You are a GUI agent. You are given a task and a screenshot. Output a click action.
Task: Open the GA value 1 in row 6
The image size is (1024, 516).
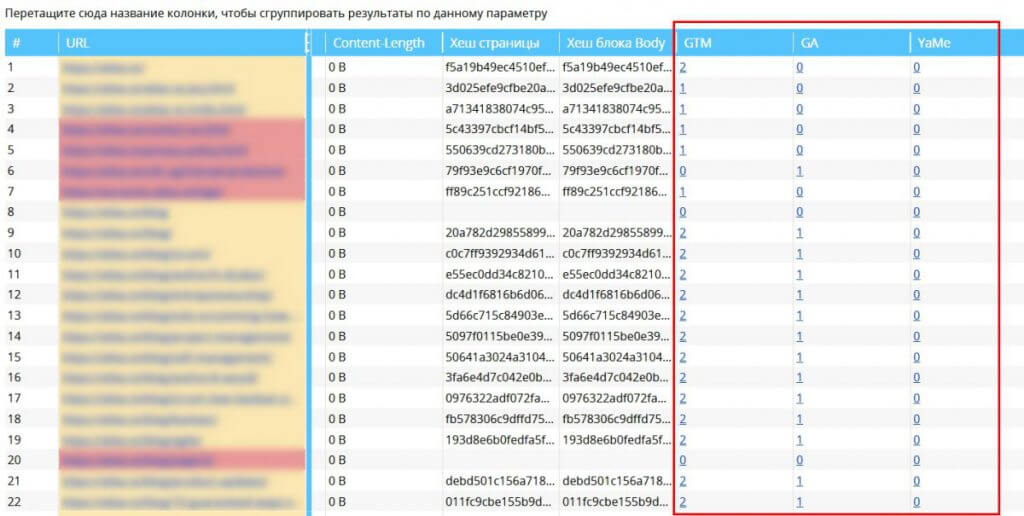tap(800, 170)
